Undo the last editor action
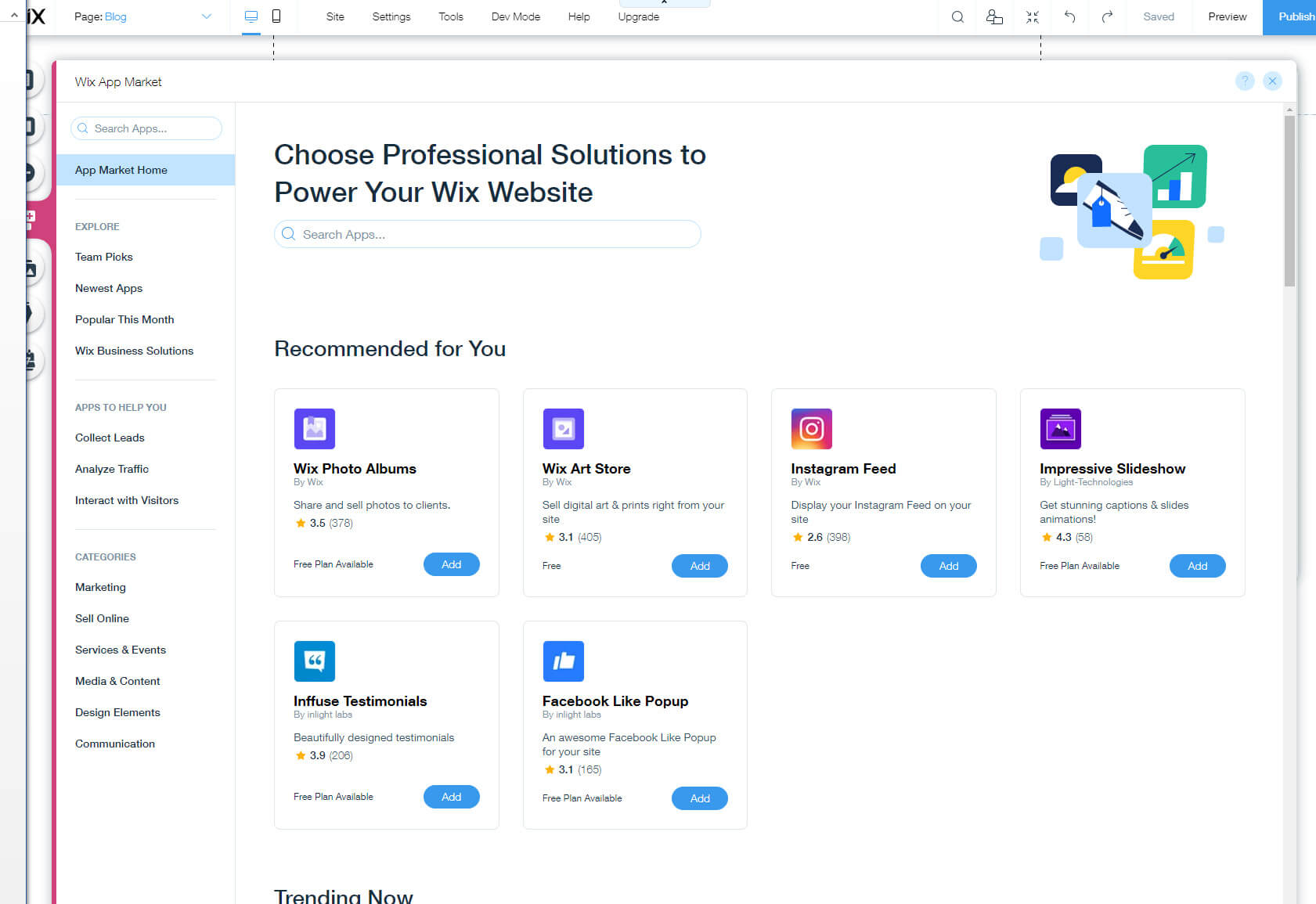 (x=1069, y=16)
